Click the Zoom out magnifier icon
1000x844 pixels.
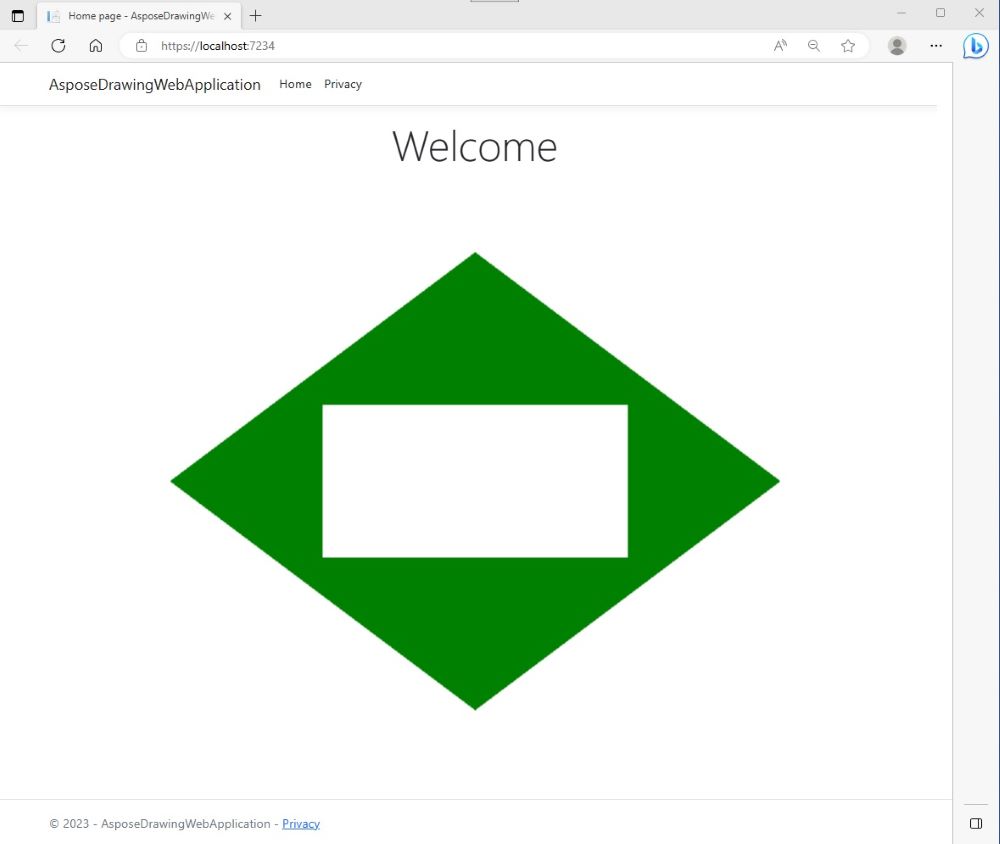(814, 46)
